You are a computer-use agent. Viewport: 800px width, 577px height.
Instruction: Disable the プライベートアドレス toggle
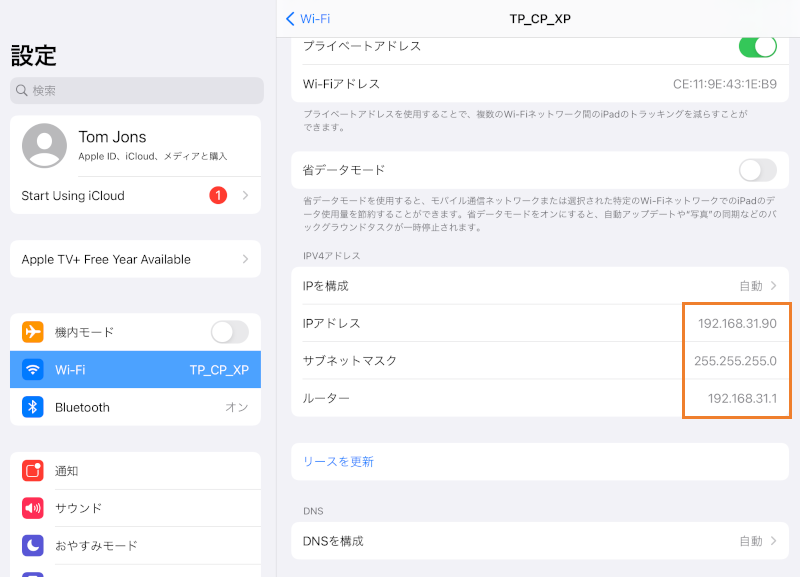click(x=757, y=45)
